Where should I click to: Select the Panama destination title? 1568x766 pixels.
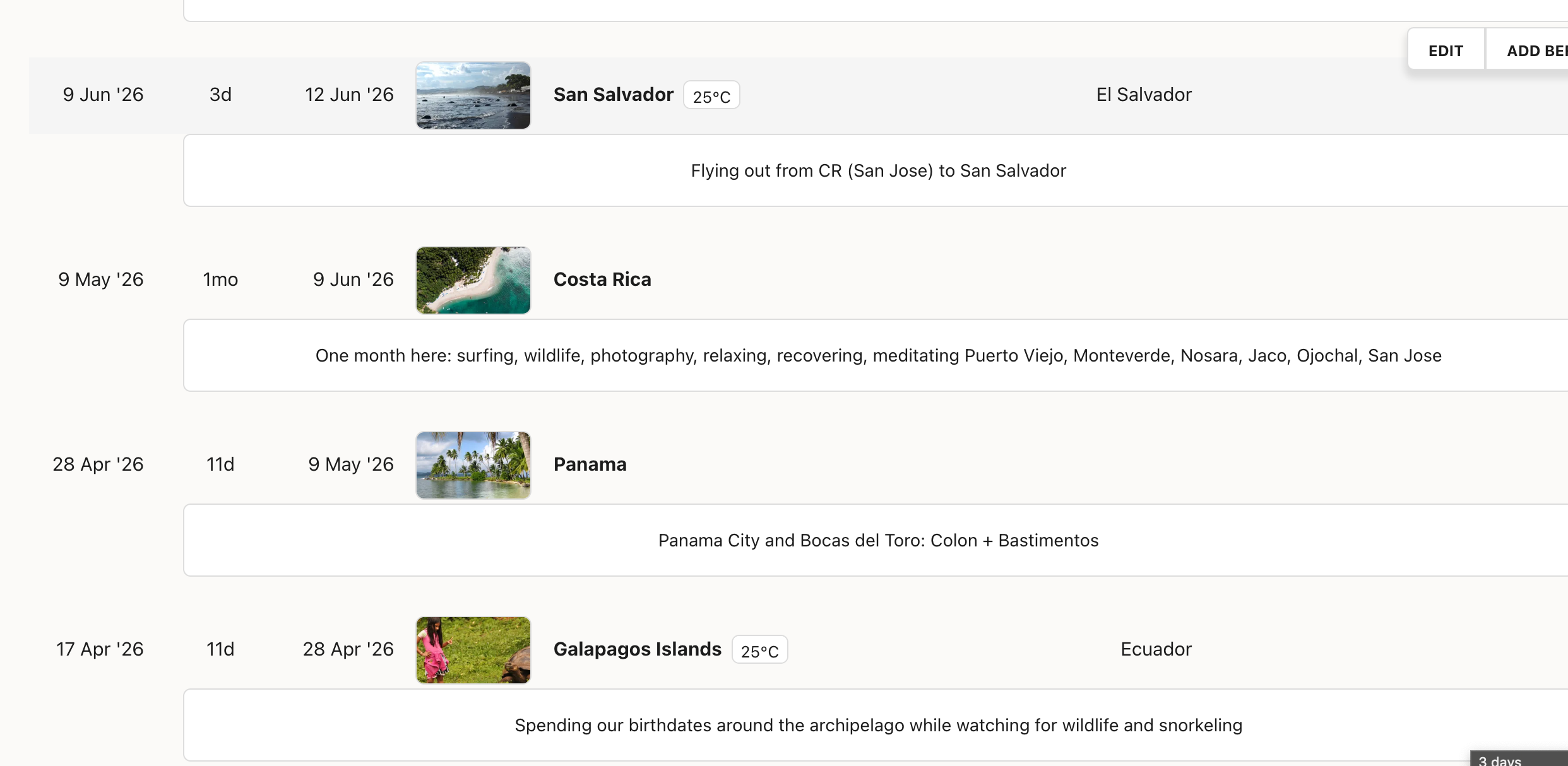(590, 464)
